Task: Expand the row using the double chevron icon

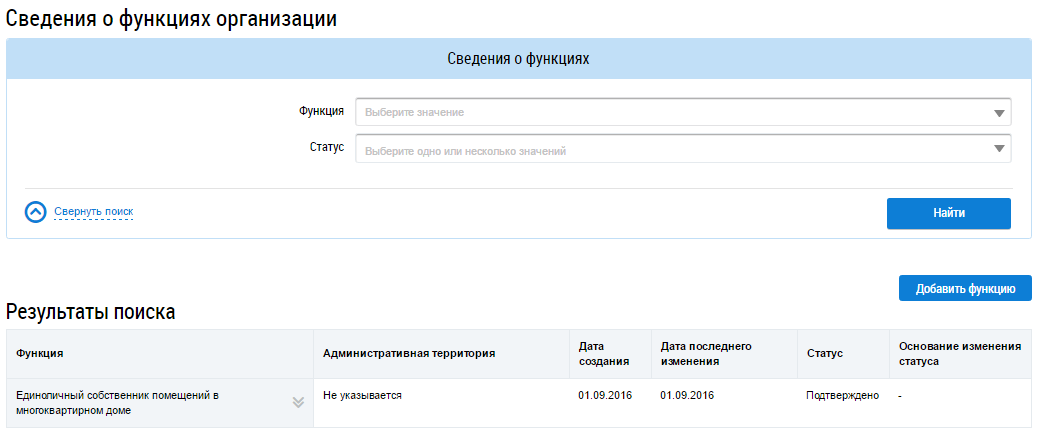Action: pyautogui.click(x=297, y=402)
